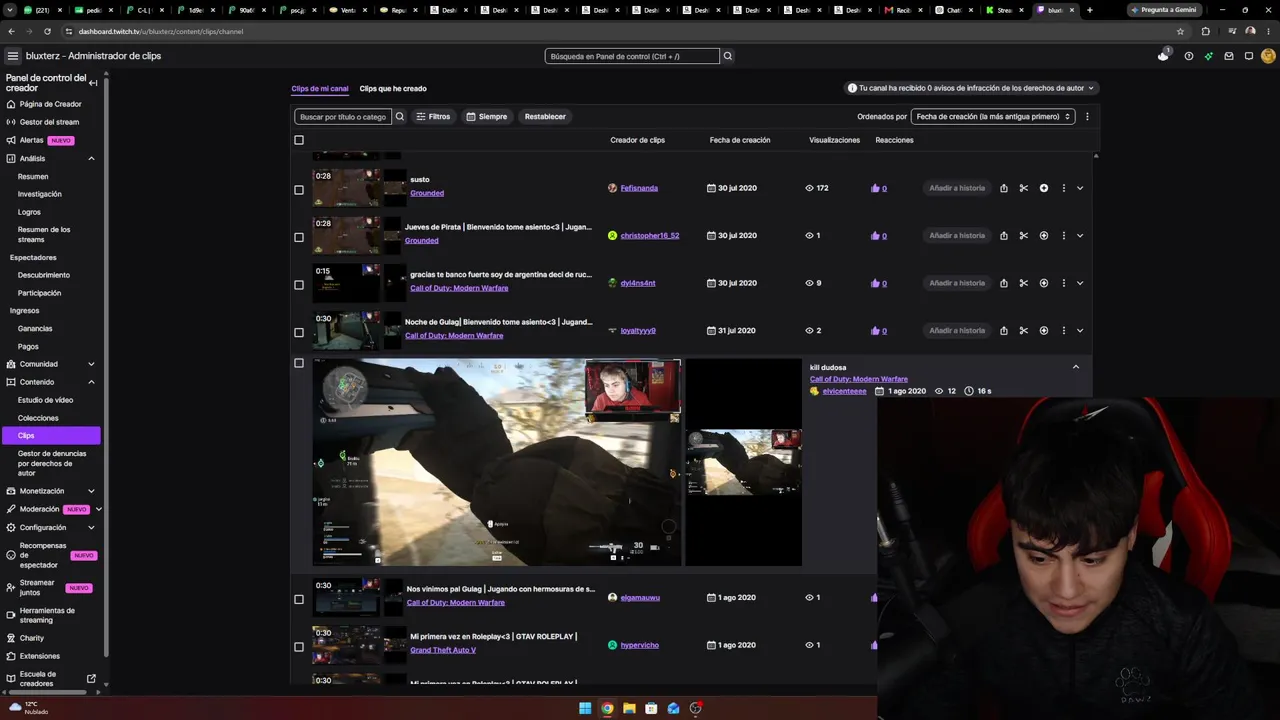Share the "susto" clip
1280x720 pixels.
[1004, 188]
